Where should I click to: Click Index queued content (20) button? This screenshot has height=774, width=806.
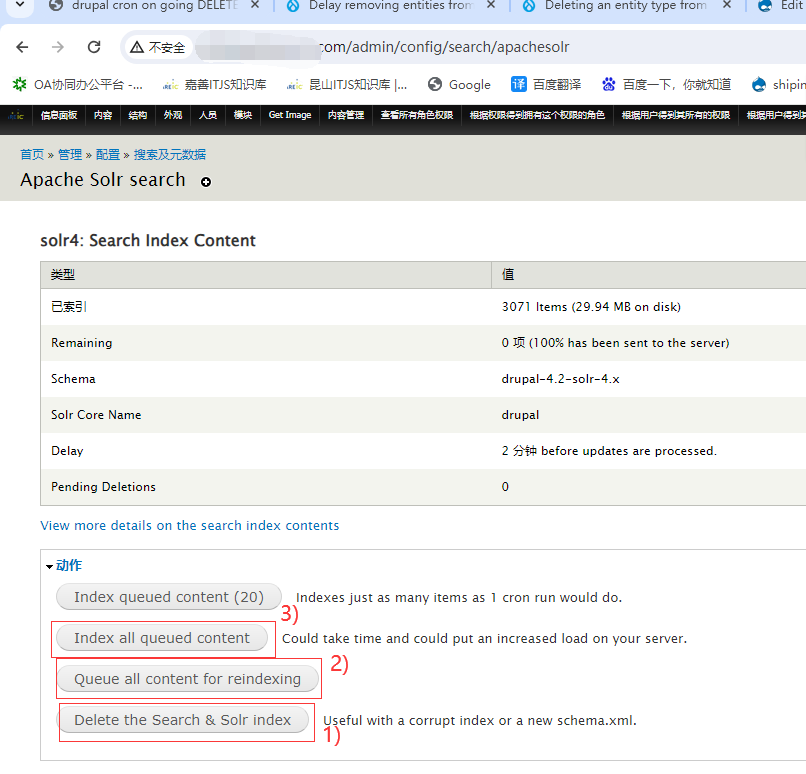[169, 597]
